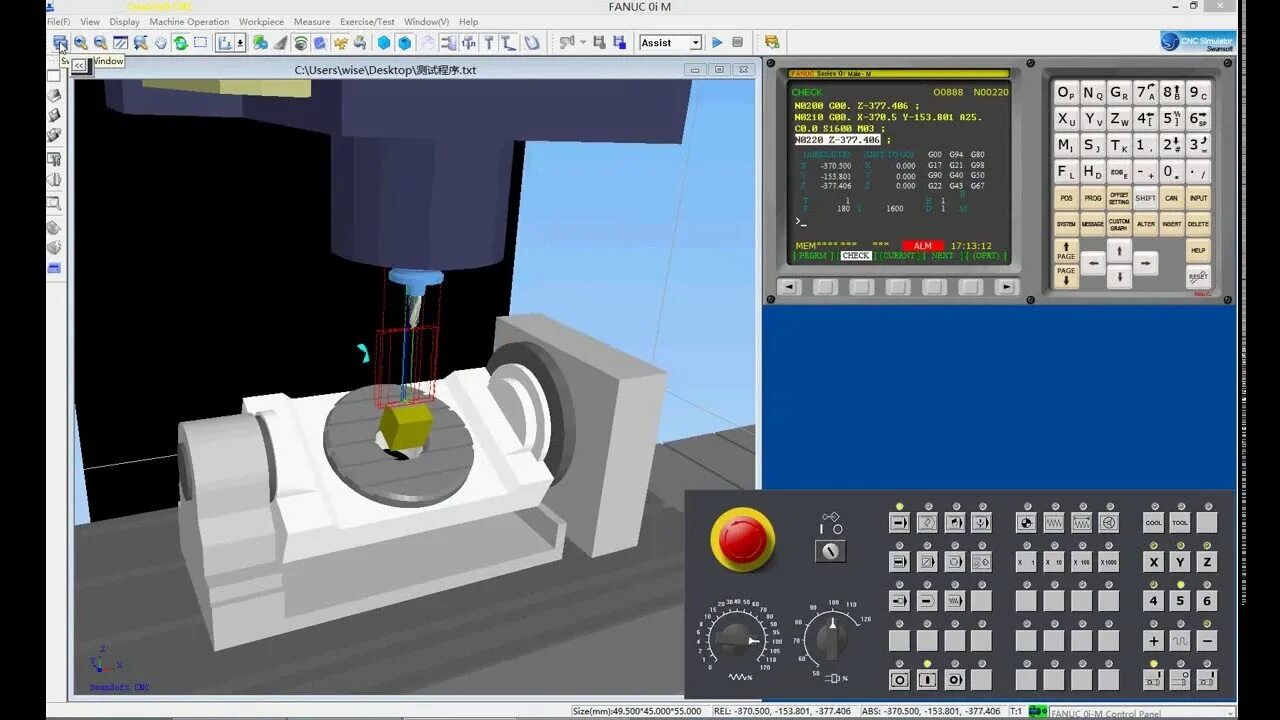
Task: Click the G R address key
Action: (x=1119, y=93)
